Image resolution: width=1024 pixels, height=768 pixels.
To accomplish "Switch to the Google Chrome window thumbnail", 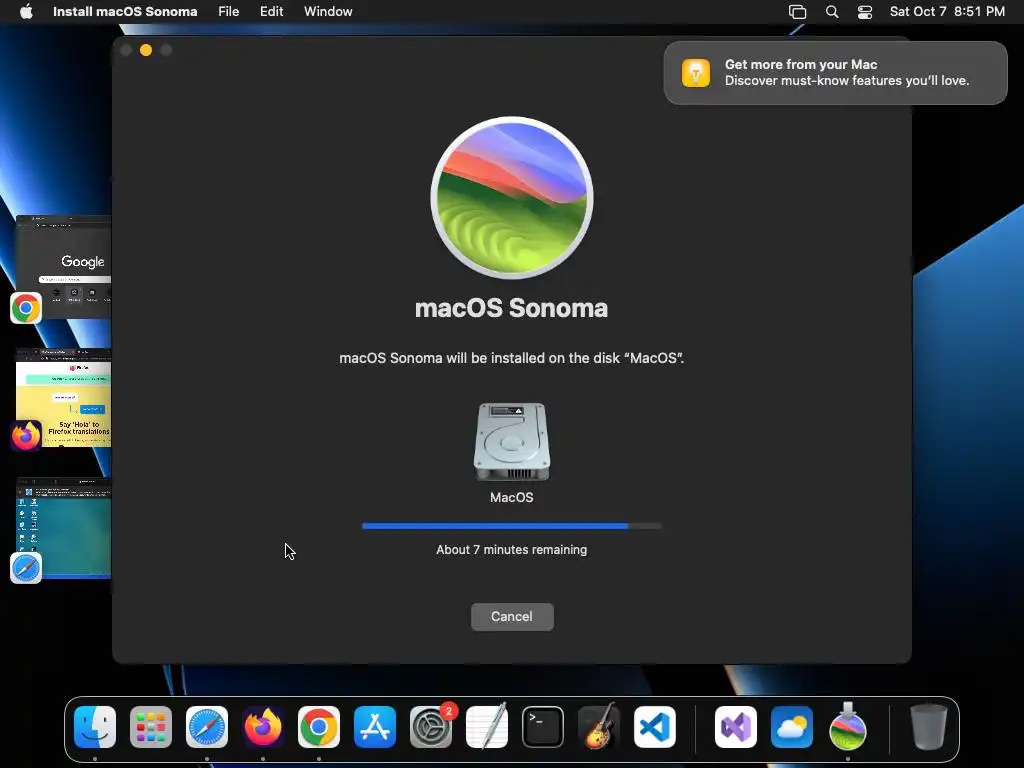I will [x=63, y=266].
